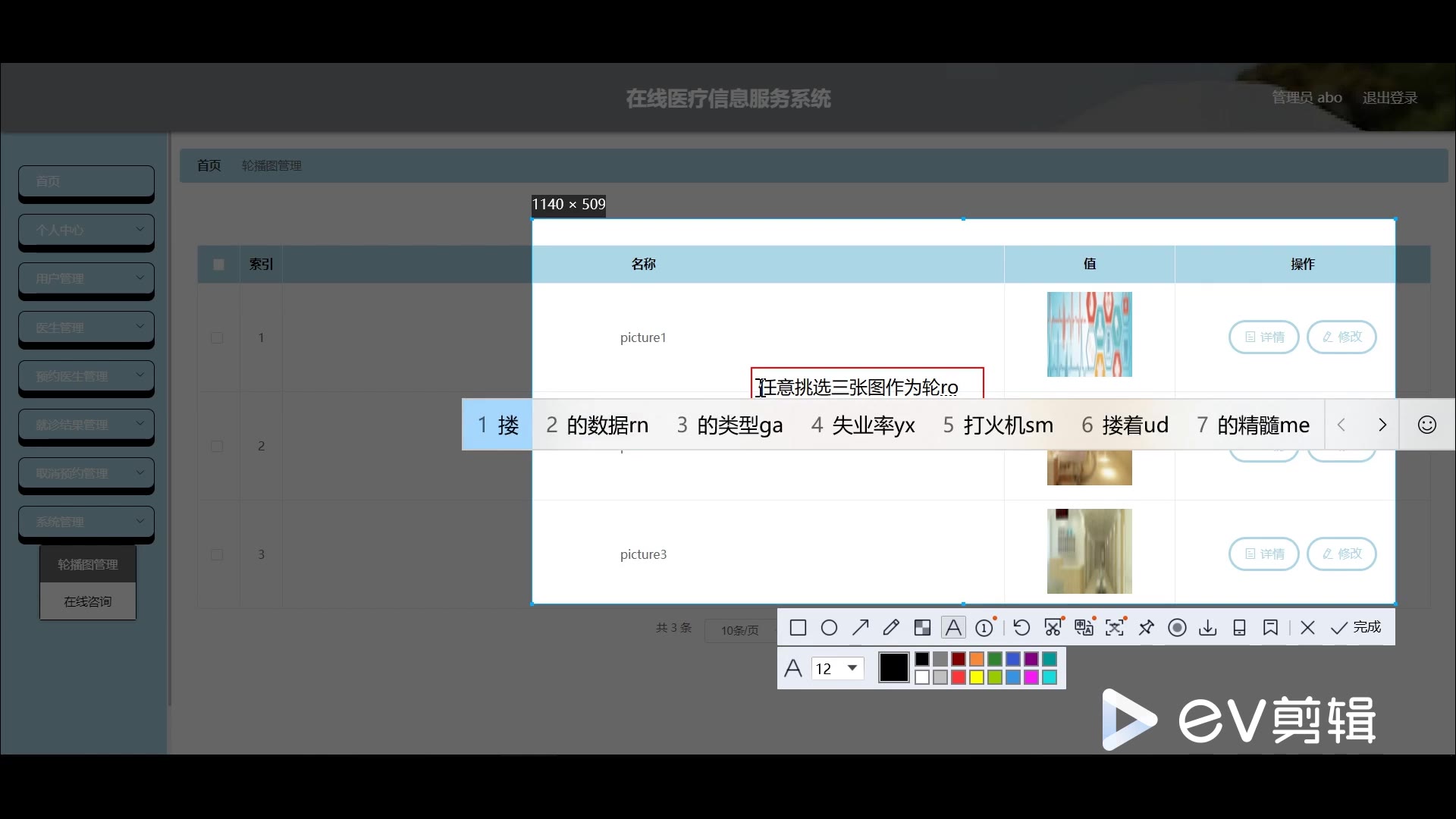Choose the red color swatch

tap(959, 677)
